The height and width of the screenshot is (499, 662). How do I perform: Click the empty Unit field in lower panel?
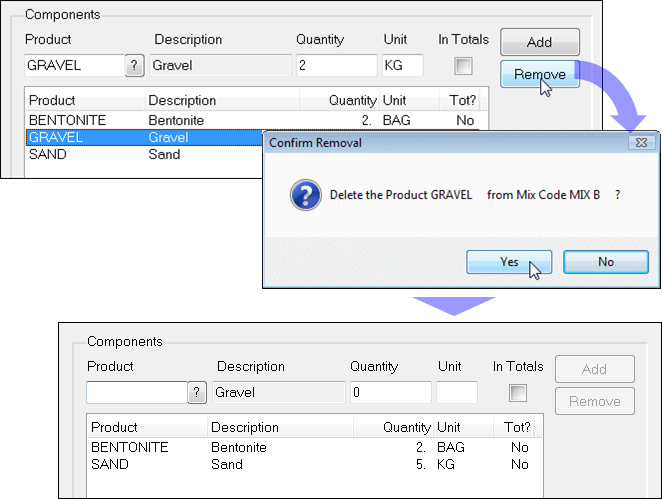point(457,393)
